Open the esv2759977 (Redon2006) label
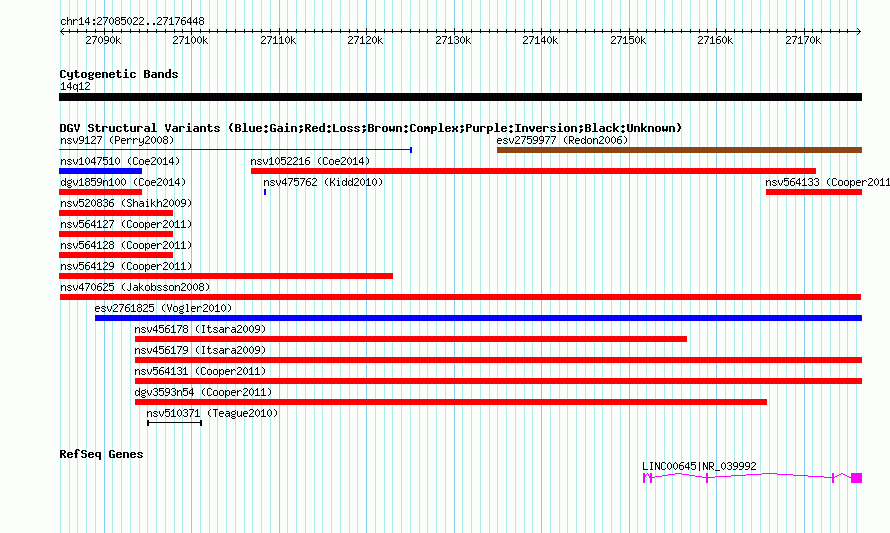This screenshot has width=890, height=533. tap(562, 140)
